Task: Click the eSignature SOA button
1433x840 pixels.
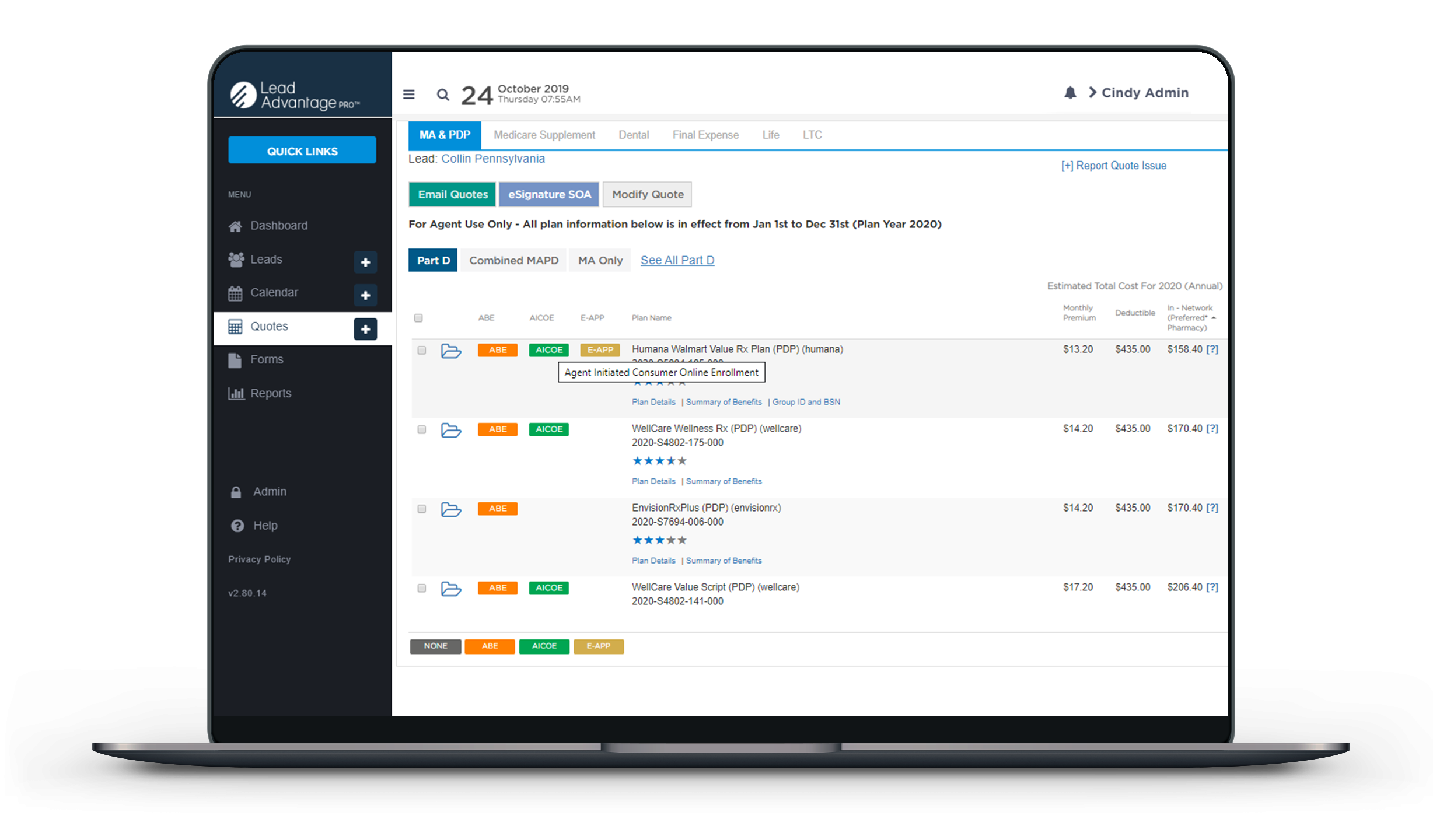Action: point(550,194)
